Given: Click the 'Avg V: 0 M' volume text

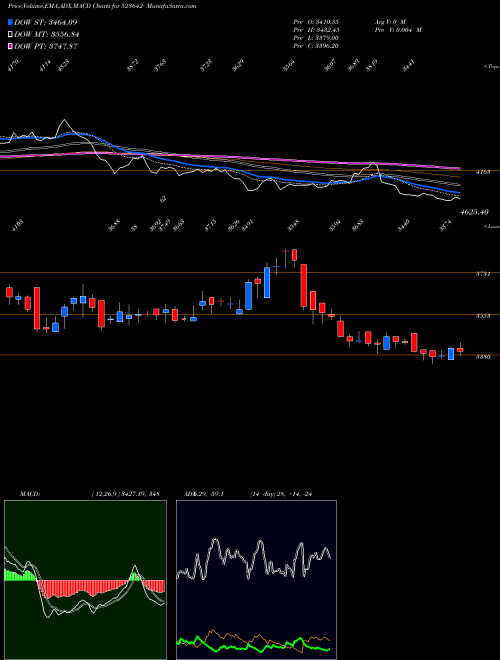Looking at the screenshot, I should pos(390,21).
